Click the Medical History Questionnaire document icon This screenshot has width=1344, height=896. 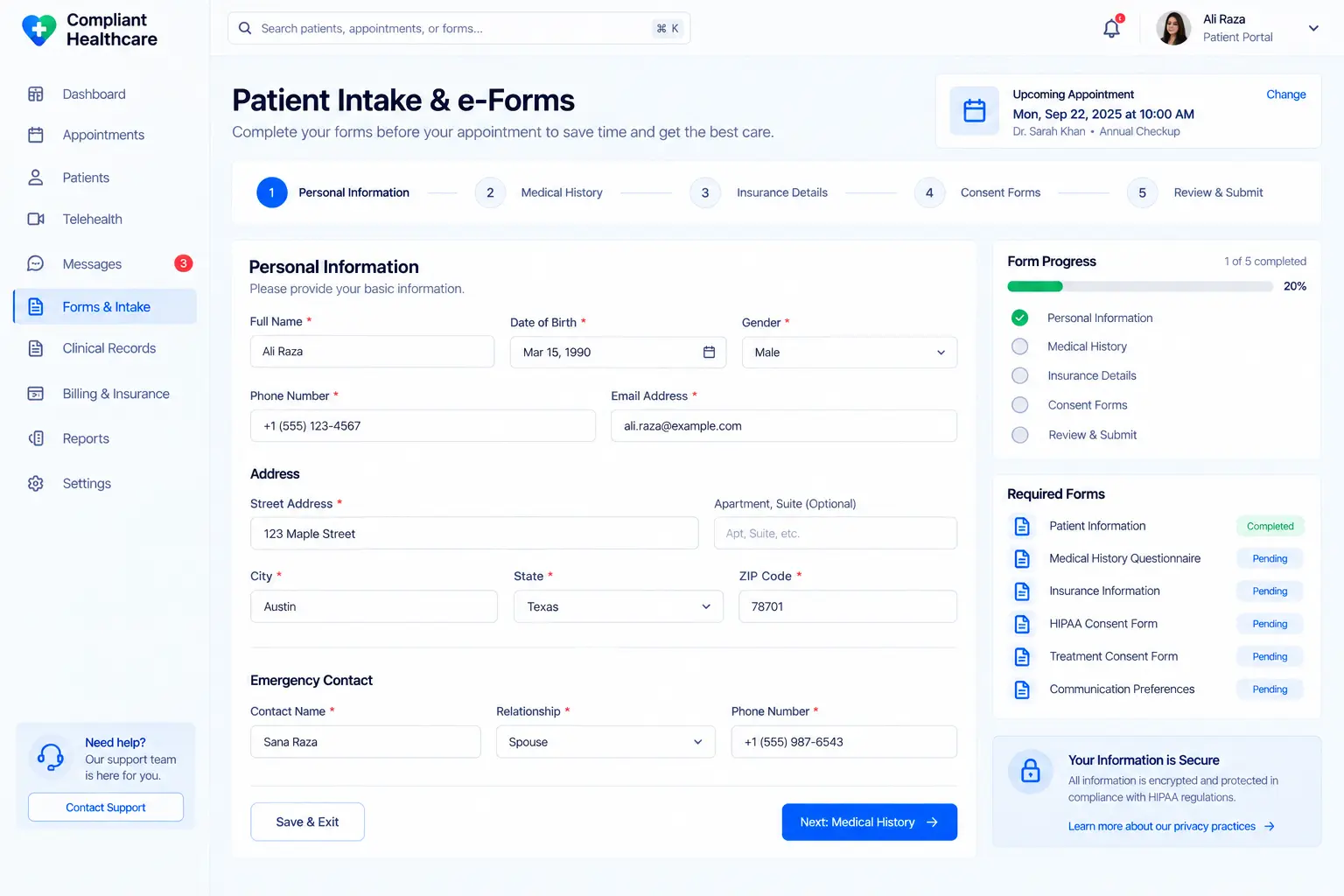(1022, 558)
